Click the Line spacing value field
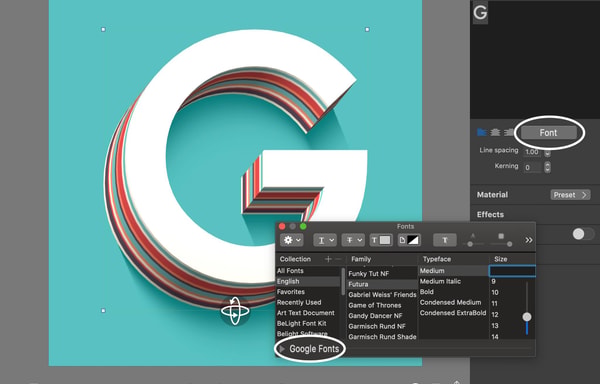 532,151
